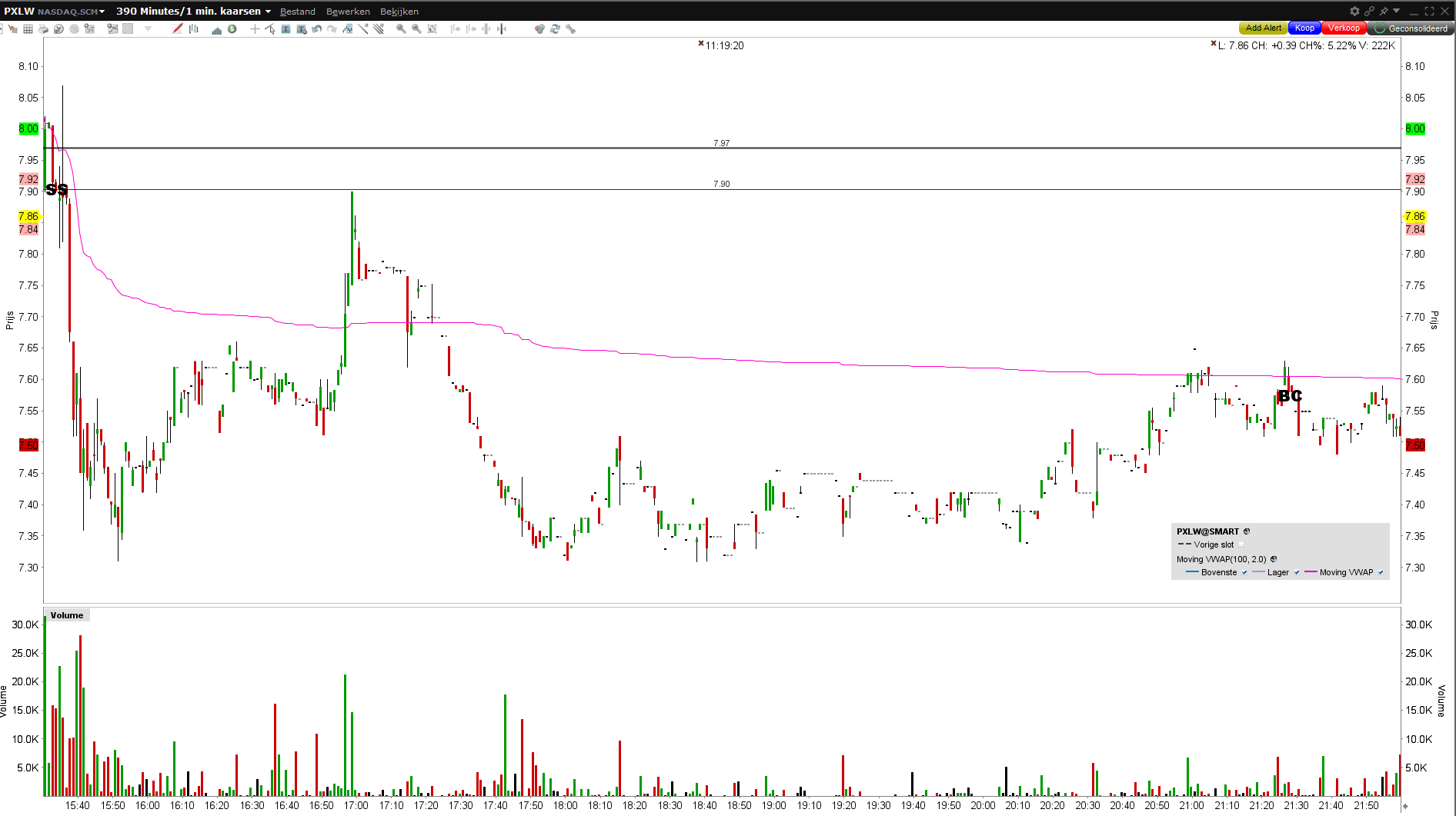Click the green dollar sign icon

click(232, 28)
